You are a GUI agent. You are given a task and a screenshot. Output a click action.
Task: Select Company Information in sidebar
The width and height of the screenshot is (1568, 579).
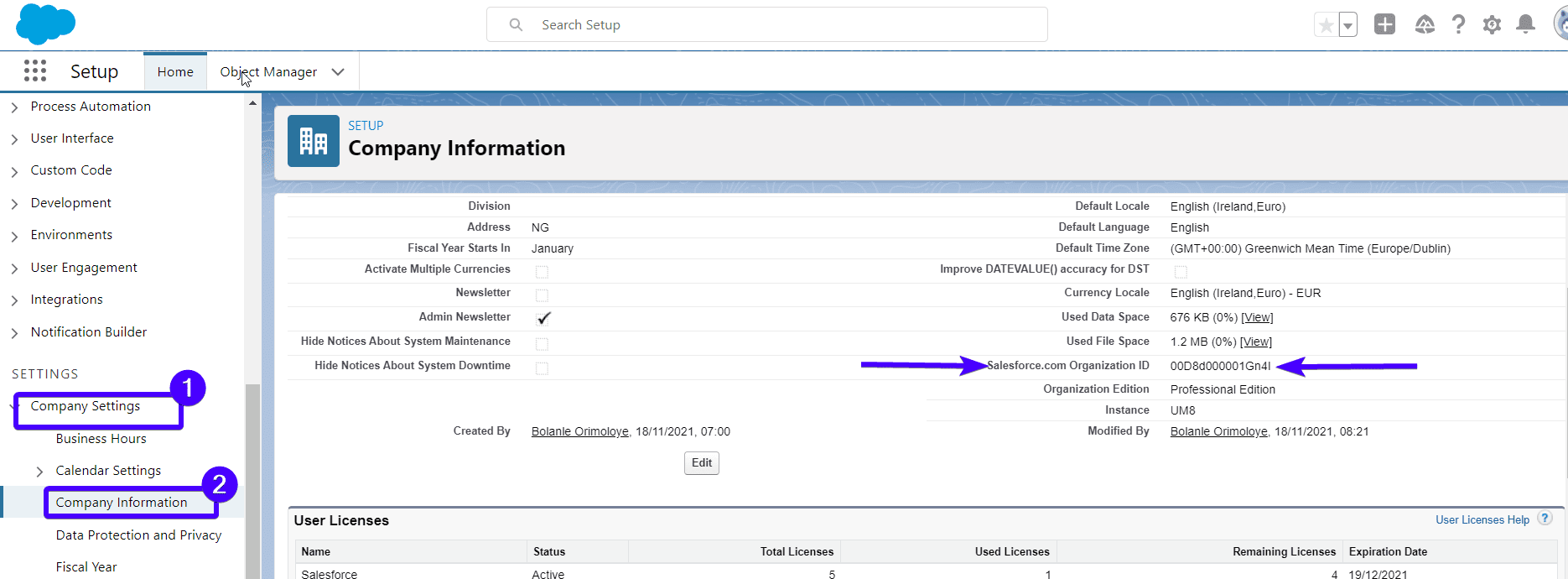(122, 502)
